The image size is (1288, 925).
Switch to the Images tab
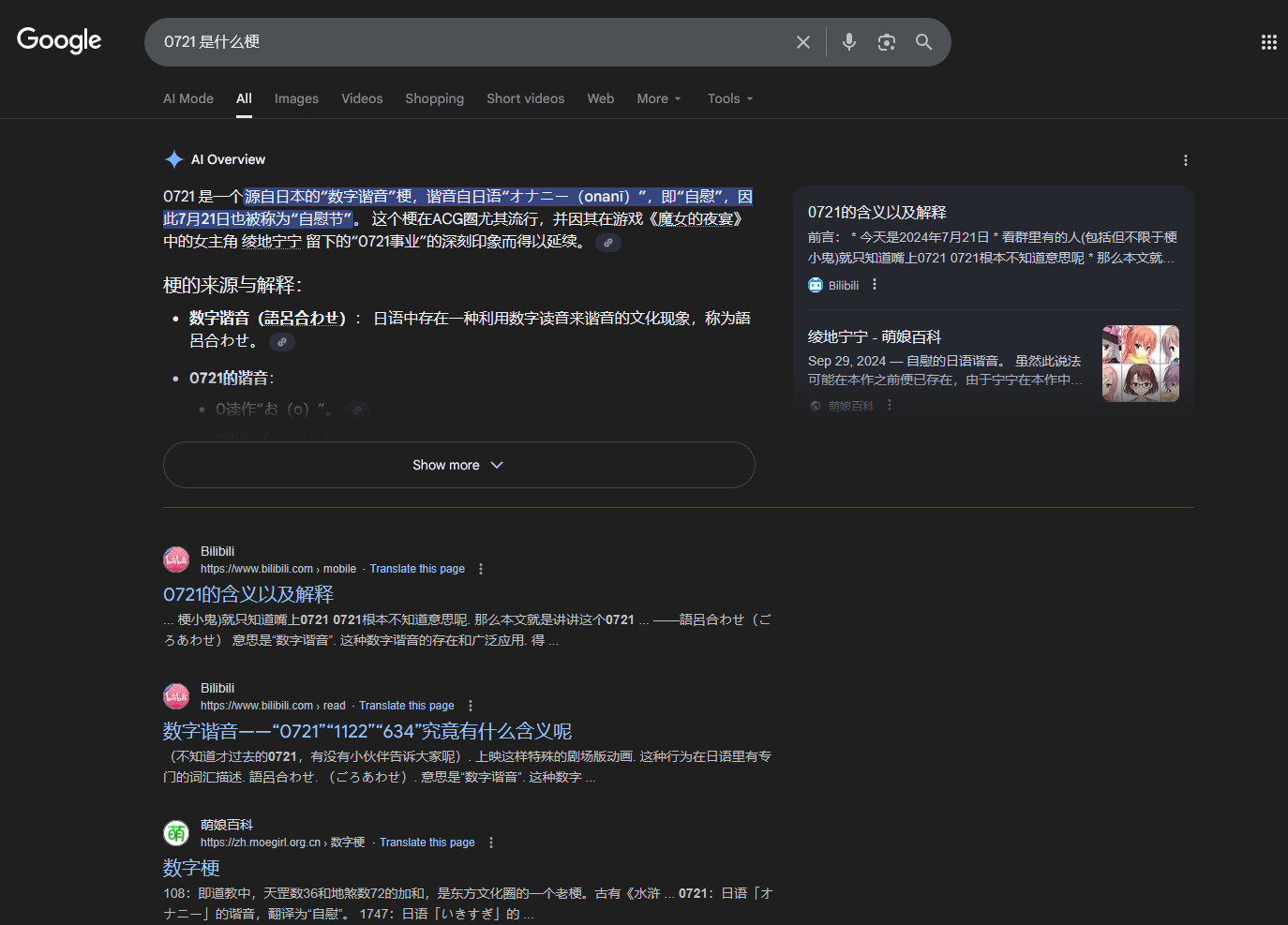point(296,98)
